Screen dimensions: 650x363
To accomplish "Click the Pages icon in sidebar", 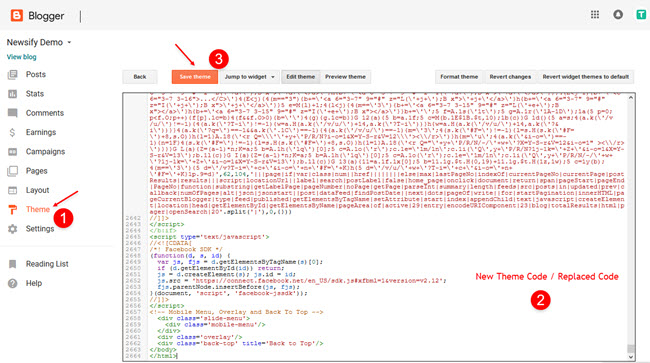I will pos(12,171).
